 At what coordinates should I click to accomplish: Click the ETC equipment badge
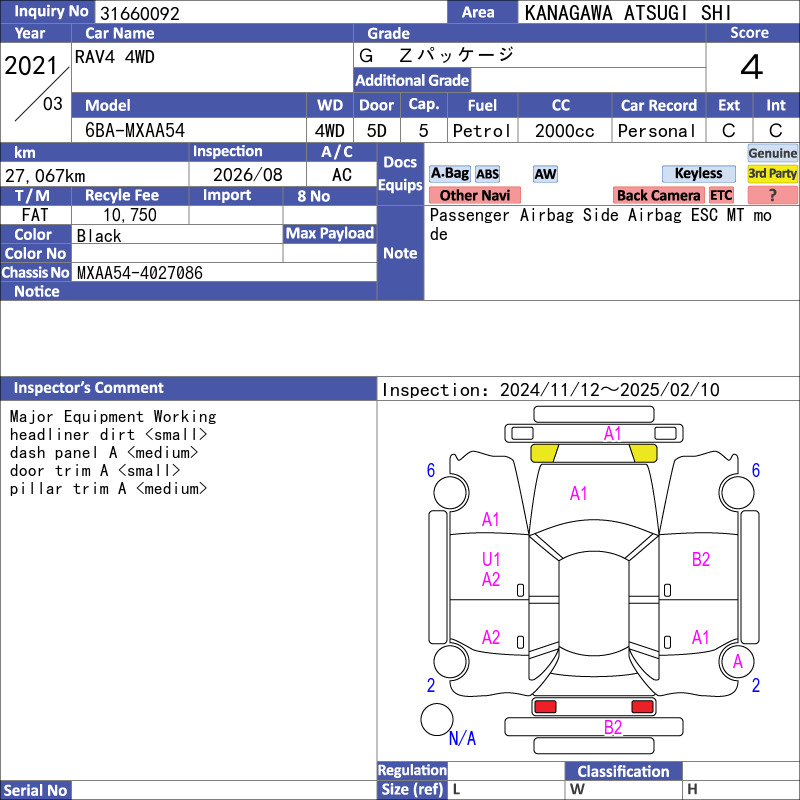pos(721,195)
